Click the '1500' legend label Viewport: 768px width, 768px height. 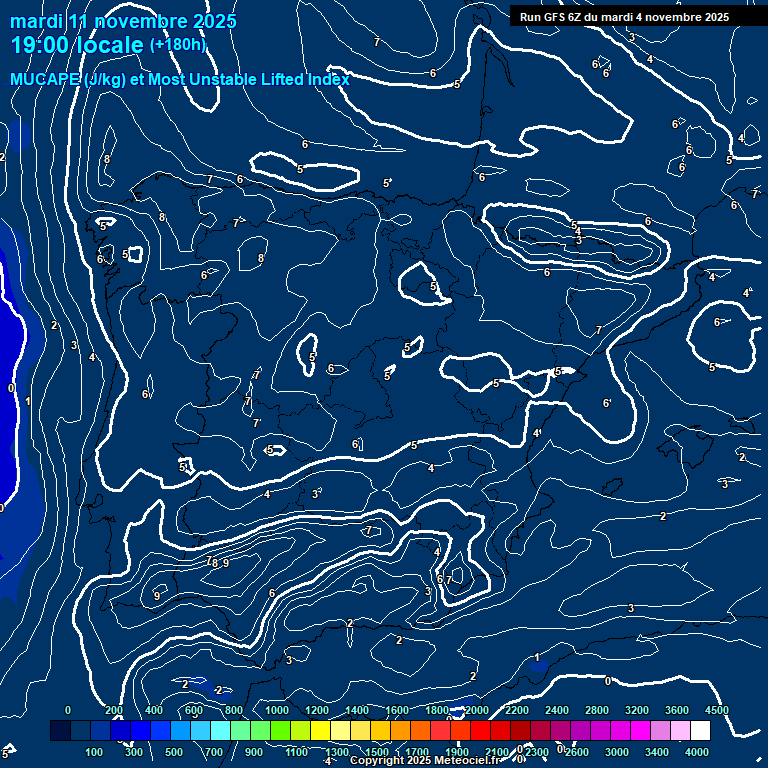click(377, 752)
